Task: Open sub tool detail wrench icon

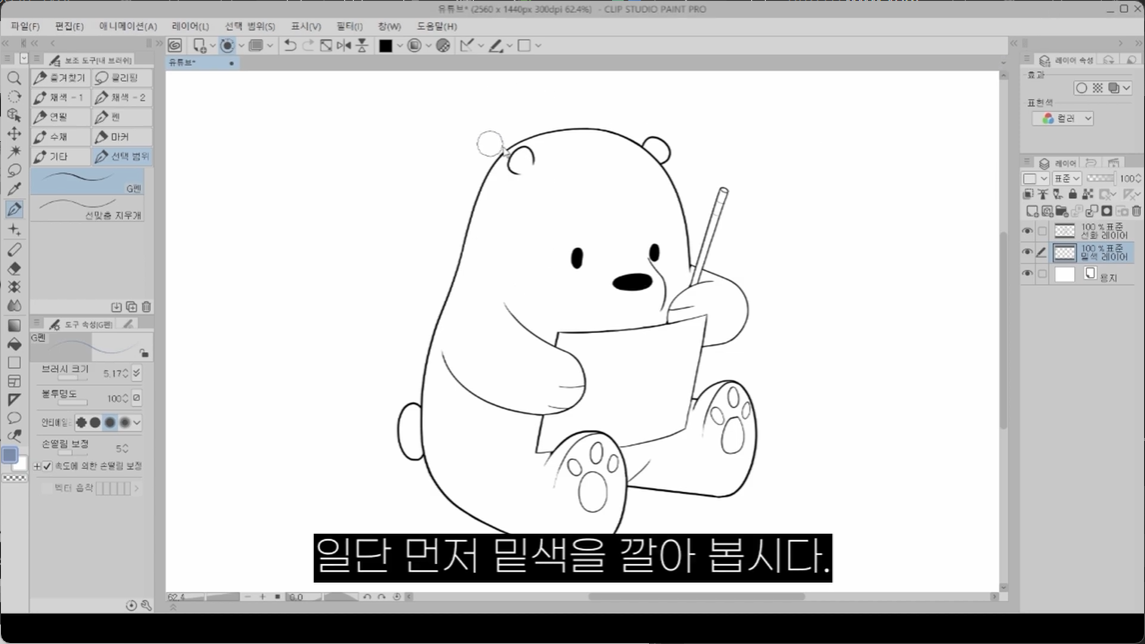Action: point(146,605)
